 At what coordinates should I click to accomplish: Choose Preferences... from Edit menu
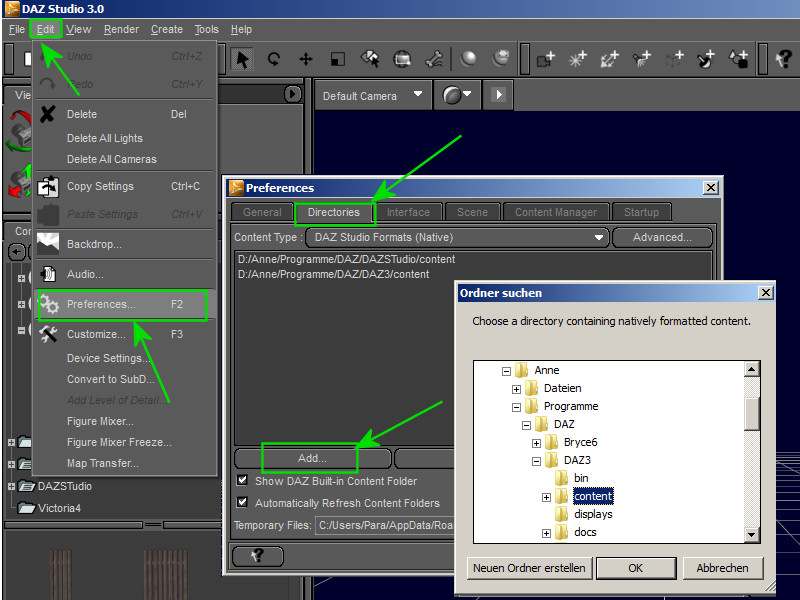[122, 305]
